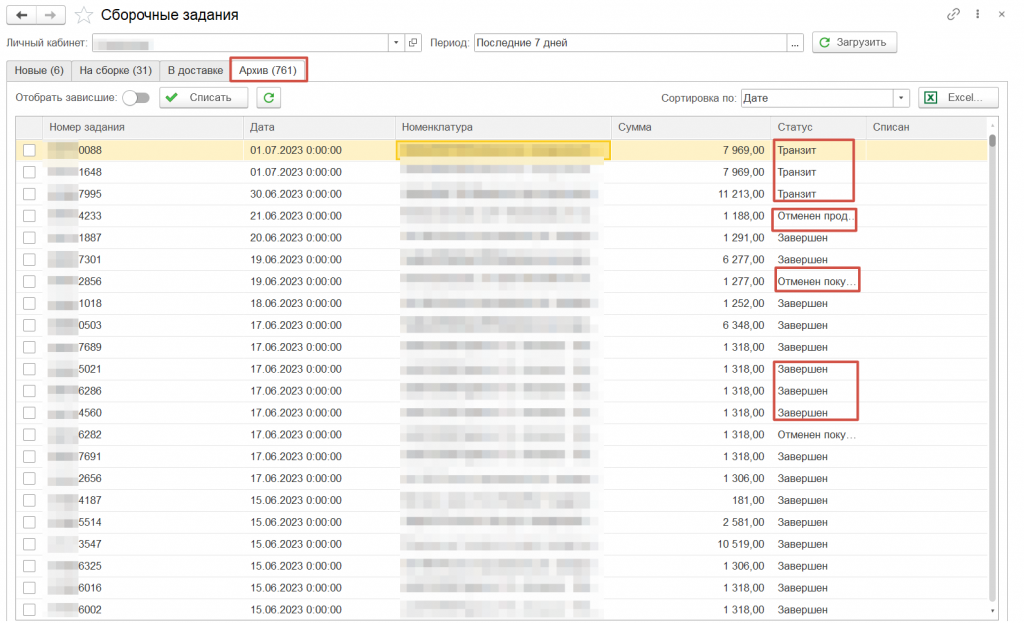Viewport: 1024px width, 623px height.
Task: Toggle the Отобрать зависшие switch
Action: (x=136, y=98)
